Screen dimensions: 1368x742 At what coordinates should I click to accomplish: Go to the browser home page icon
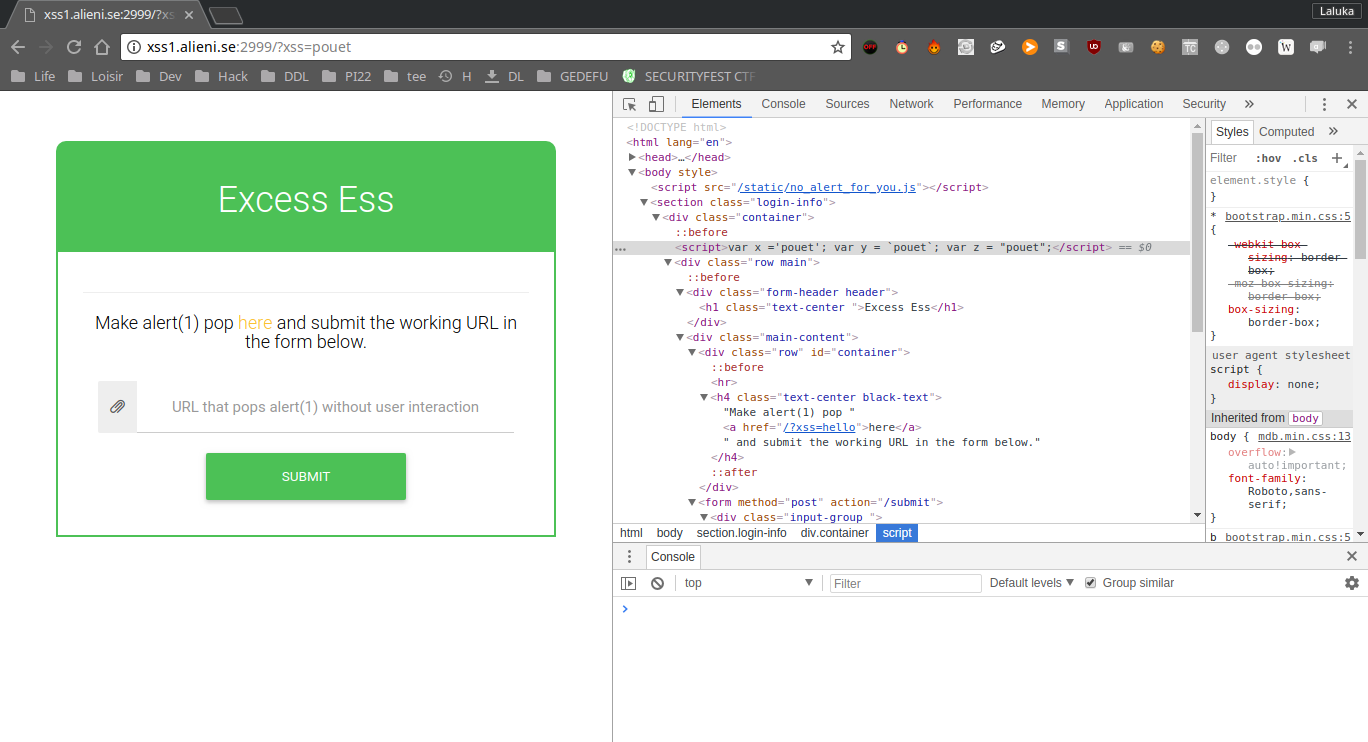click(102, 47)
